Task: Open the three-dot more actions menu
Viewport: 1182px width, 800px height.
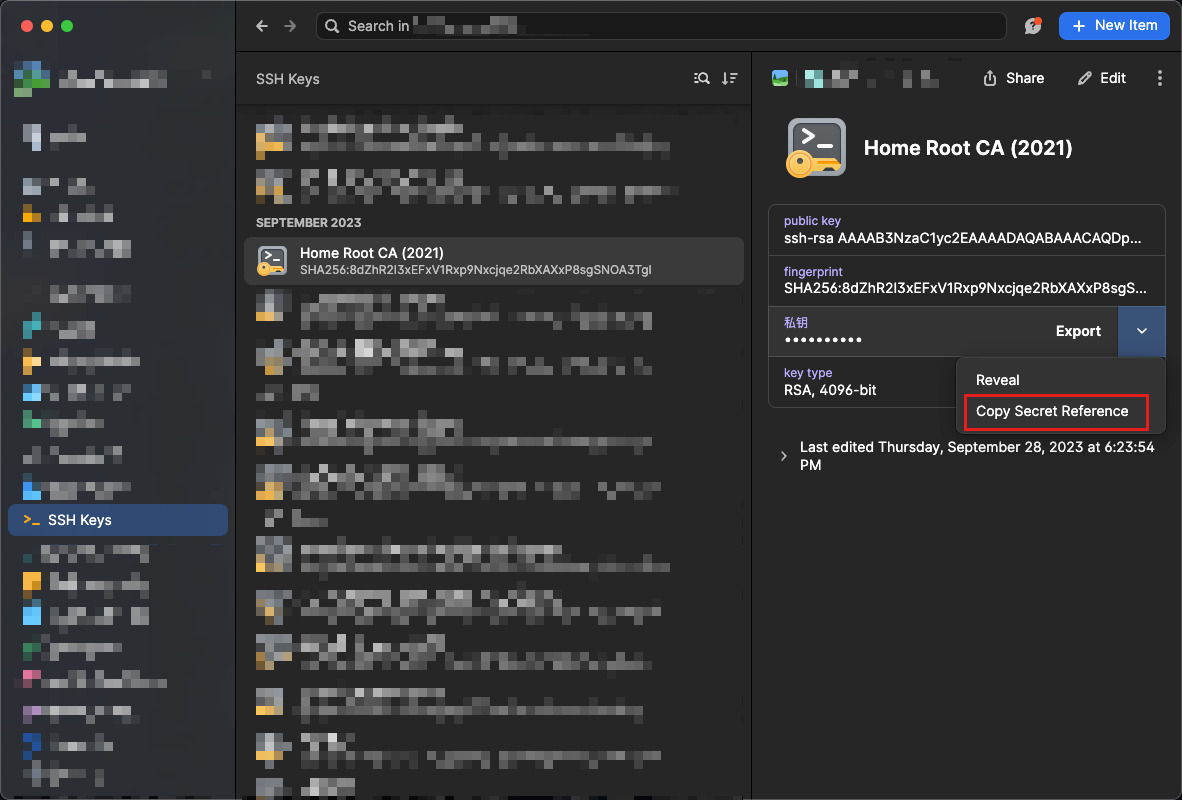Action: coord(1159,78)
